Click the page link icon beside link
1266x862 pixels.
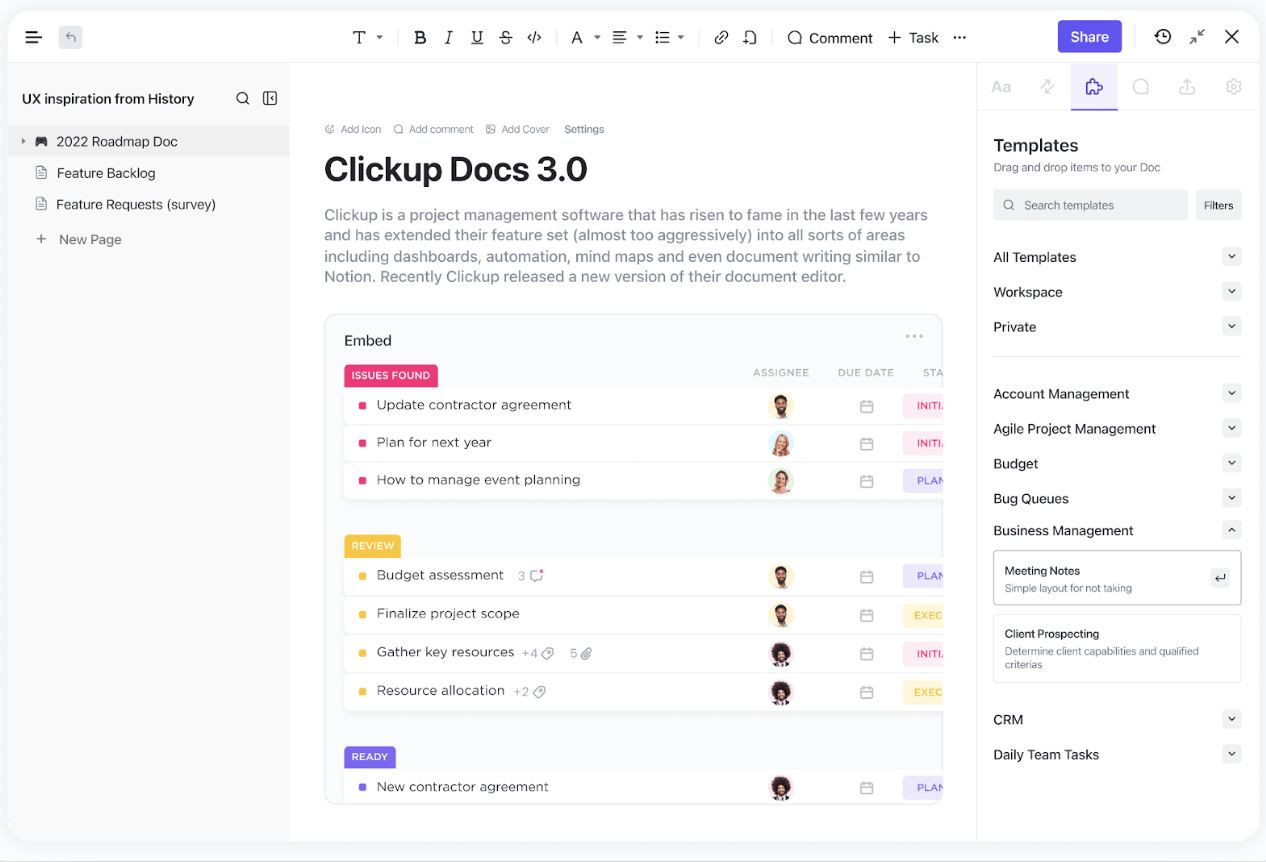(x=750, y=38)
